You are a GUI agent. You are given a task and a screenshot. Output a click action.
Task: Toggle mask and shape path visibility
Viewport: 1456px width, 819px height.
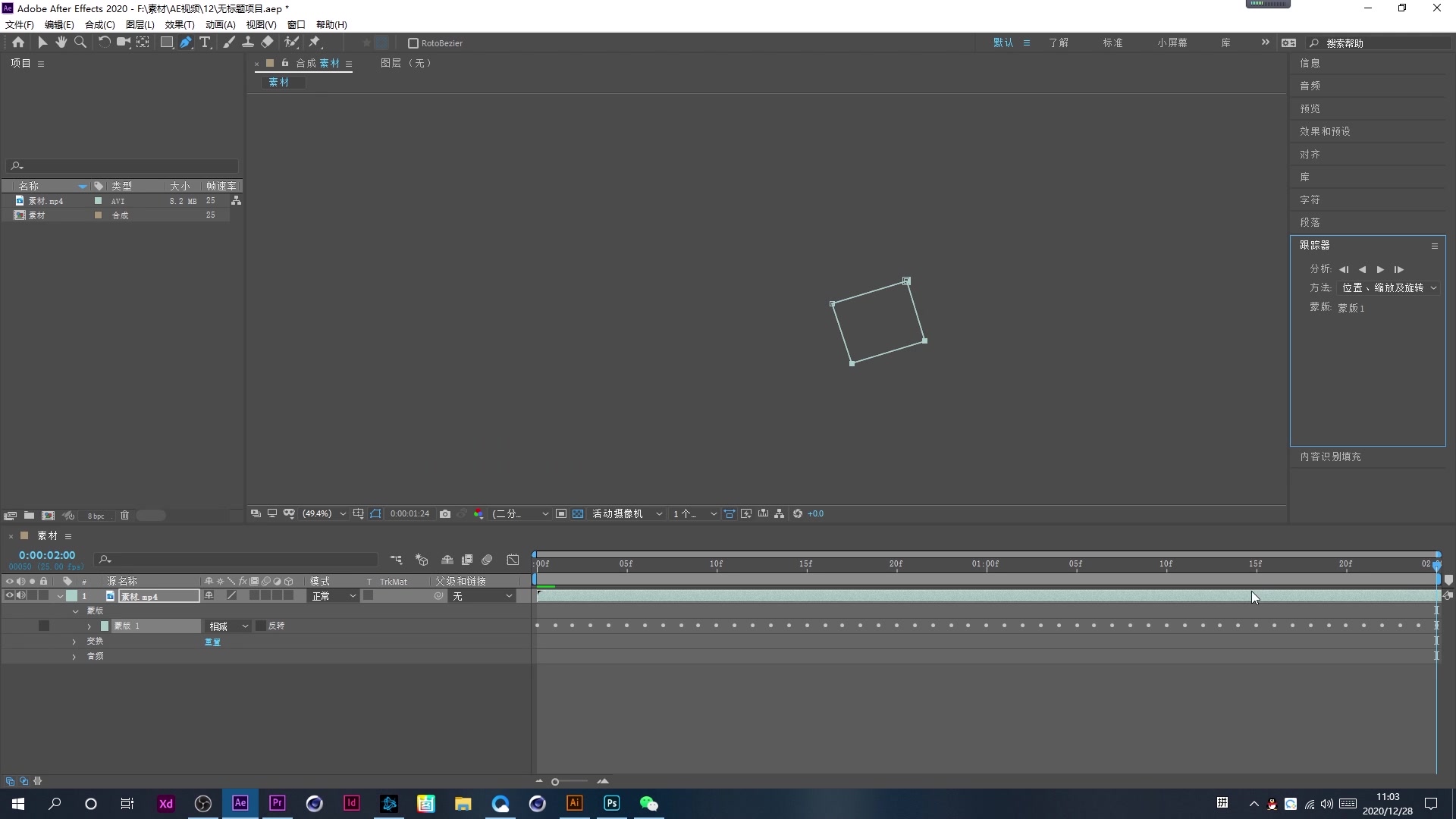(x=375, y=513)
